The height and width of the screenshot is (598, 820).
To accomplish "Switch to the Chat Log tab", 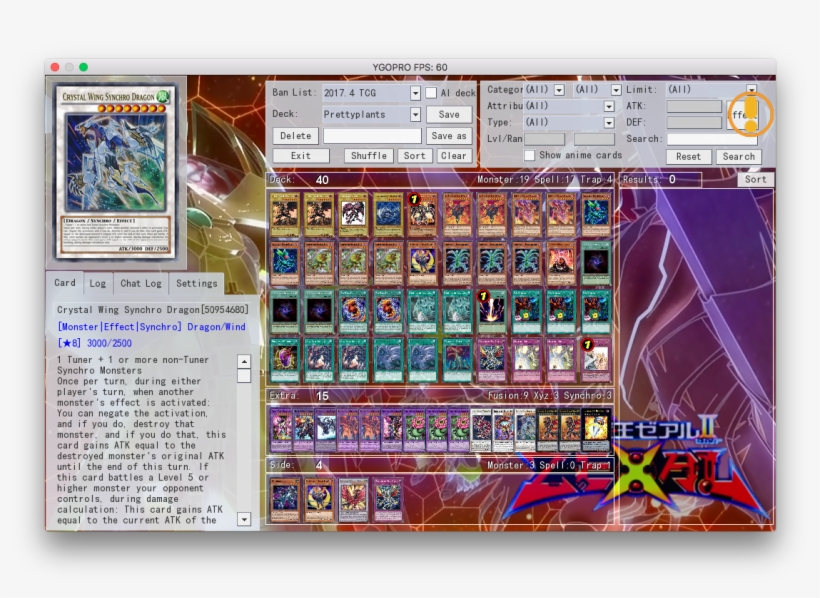I will pyautogui.click(x=141, y=284).
